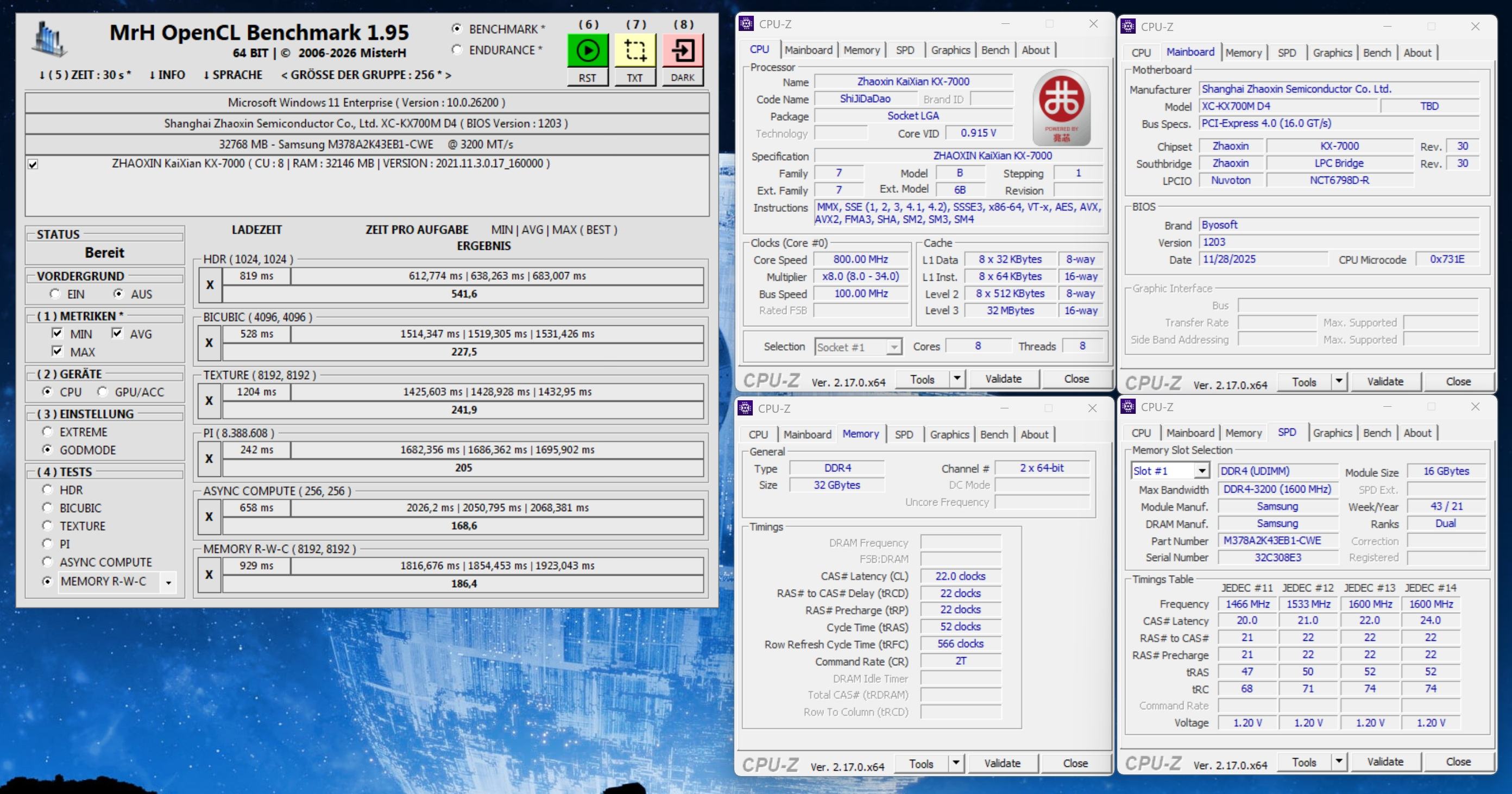Viewport: 1512px width, 794px height.
Task: Open Memory tab in CPU-Z motherboard window
Action: point(1243,52)
